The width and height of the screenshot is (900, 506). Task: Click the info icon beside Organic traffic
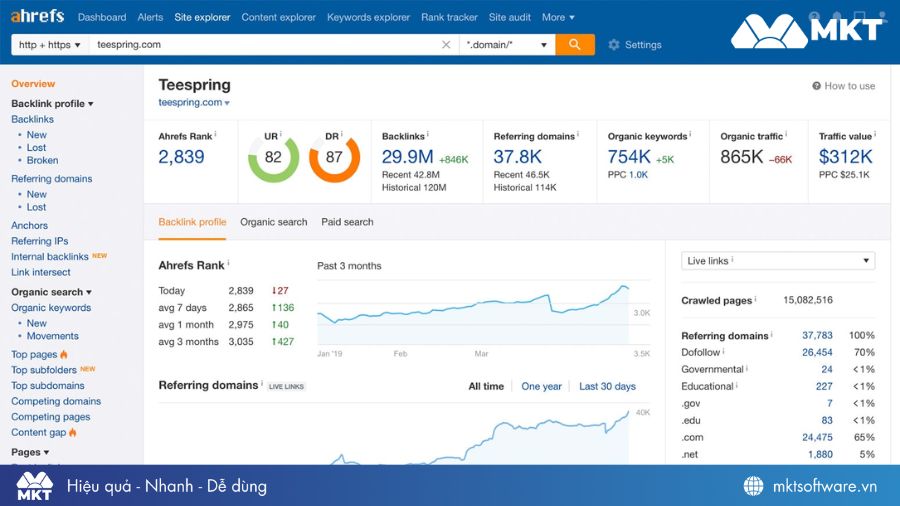786,134
